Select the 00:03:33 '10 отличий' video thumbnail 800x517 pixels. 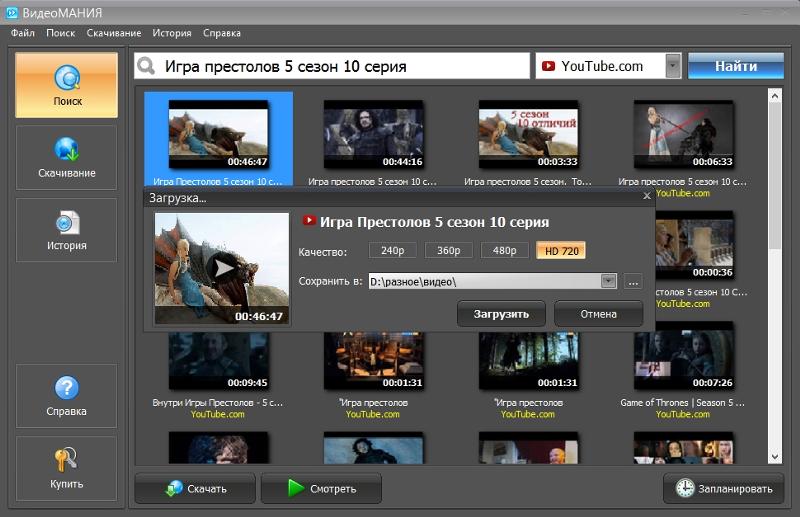529,134
